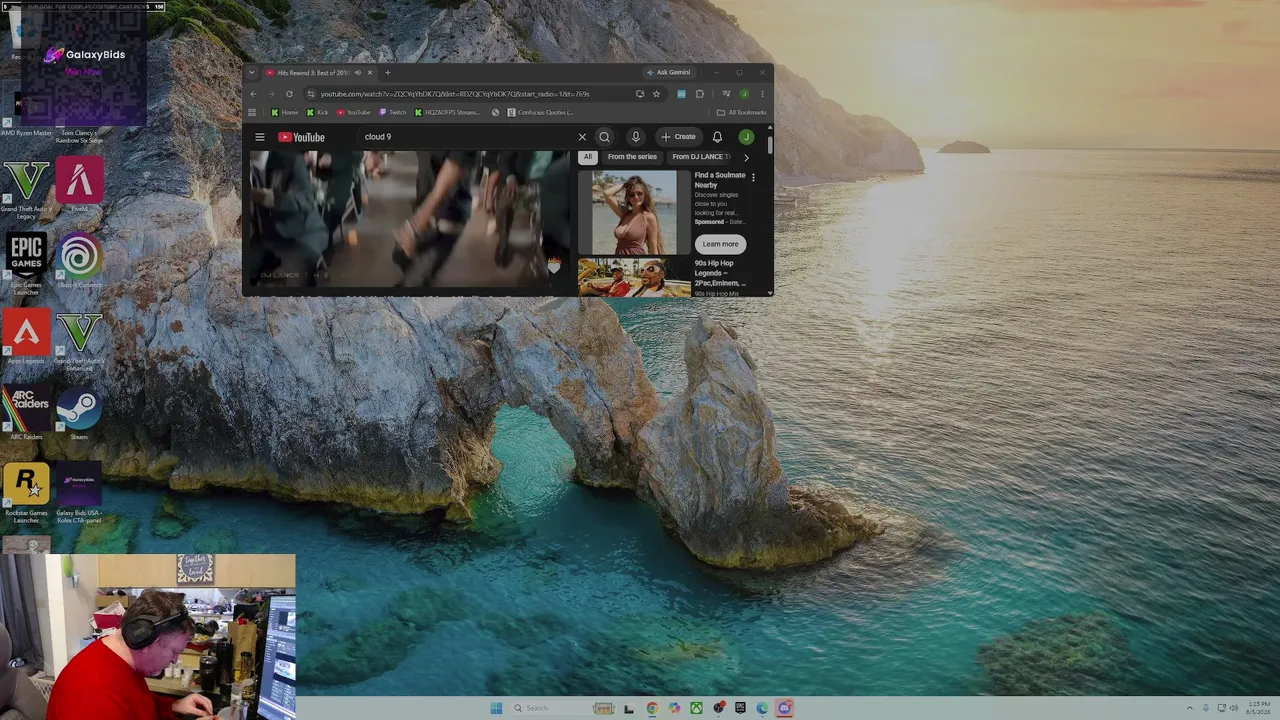Open options menu for the Soulmate ad
This screenshot has height=720, width=1280.
(x=753, y=177)
